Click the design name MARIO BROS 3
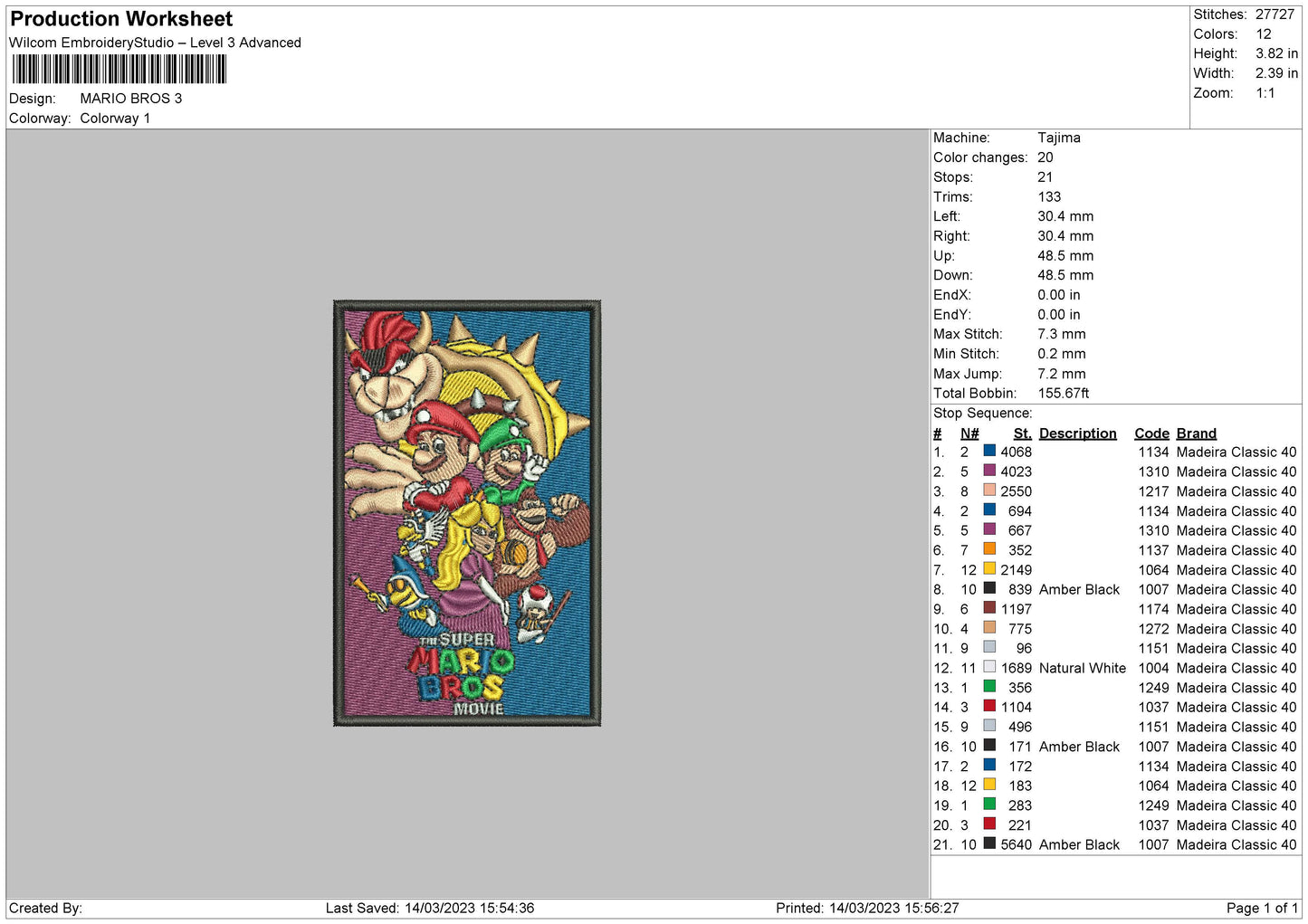This screenshot has width=1308, height=924. [x=131, y=99]
